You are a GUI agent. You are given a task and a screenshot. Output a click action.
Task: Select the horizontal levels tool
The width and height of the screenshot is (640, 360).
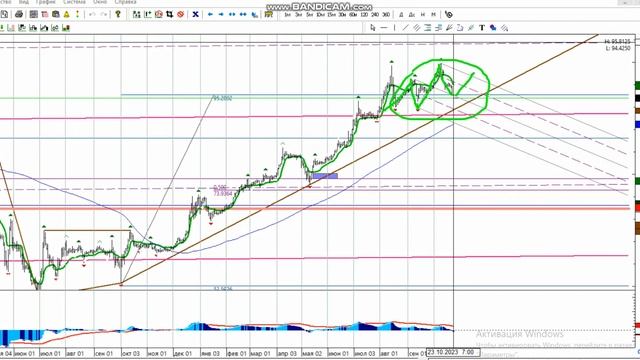pyautogui.click(x=427, y=28)
